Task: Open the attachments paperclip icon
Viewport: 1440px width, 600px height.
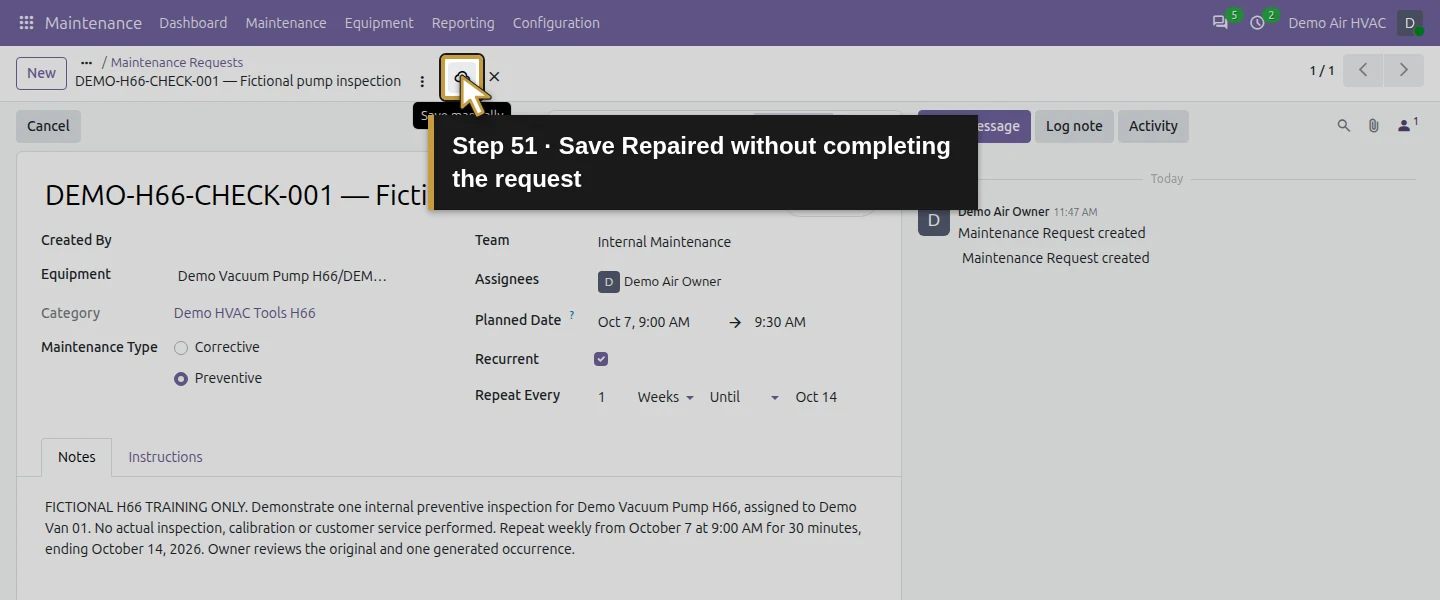Action: [1374, 126]
